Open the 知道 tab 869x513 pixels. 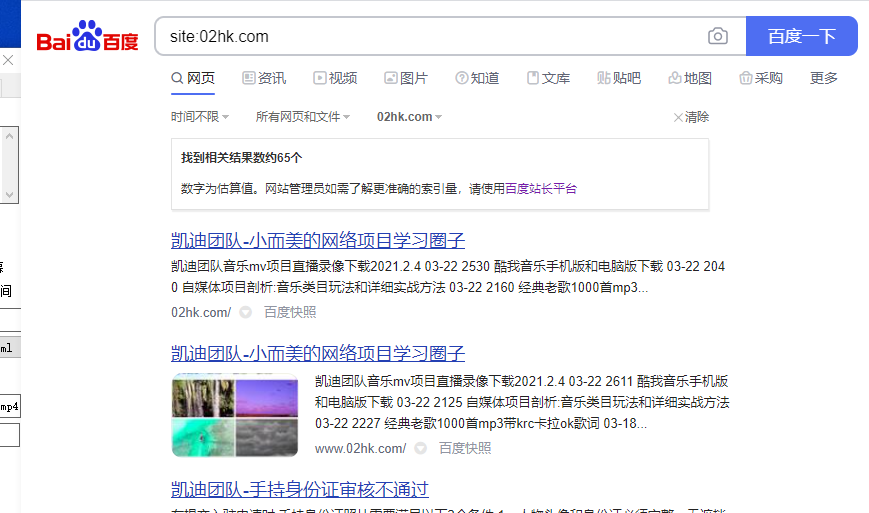click(x=477, y=78)
